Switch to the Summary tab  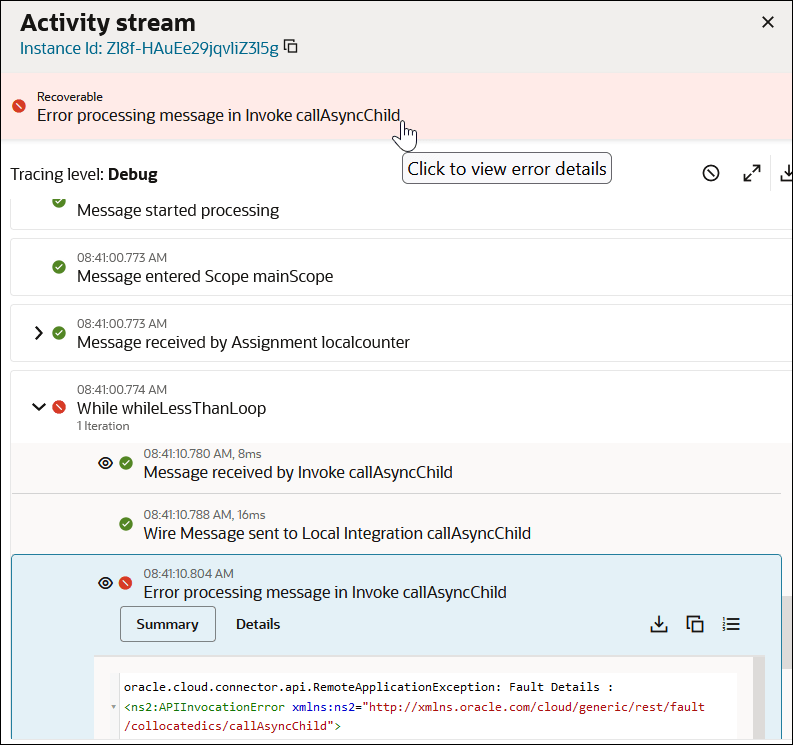(167, 624)
